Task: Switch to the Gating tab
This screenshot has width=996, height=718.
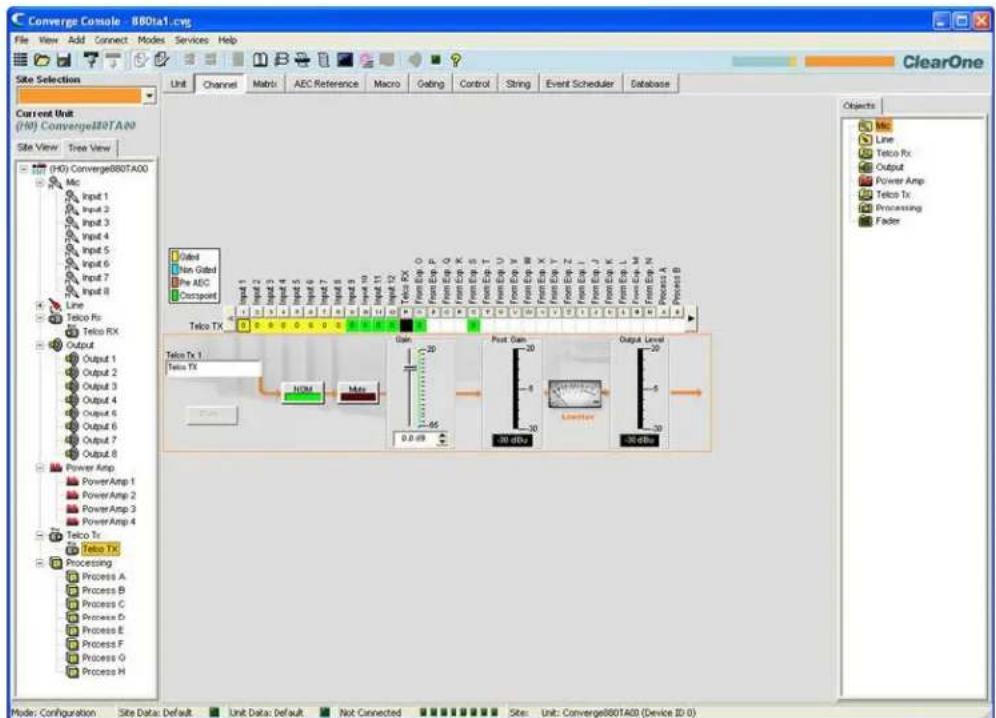Action: pyautogui.click(x=431, y=84)
